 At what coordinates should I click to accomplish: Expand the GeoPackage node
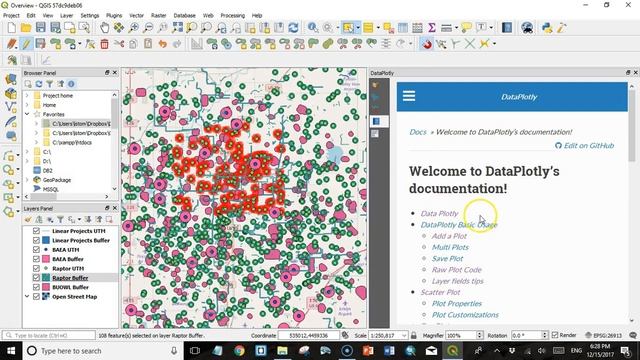pyautogui.click(x=27, y=180)
